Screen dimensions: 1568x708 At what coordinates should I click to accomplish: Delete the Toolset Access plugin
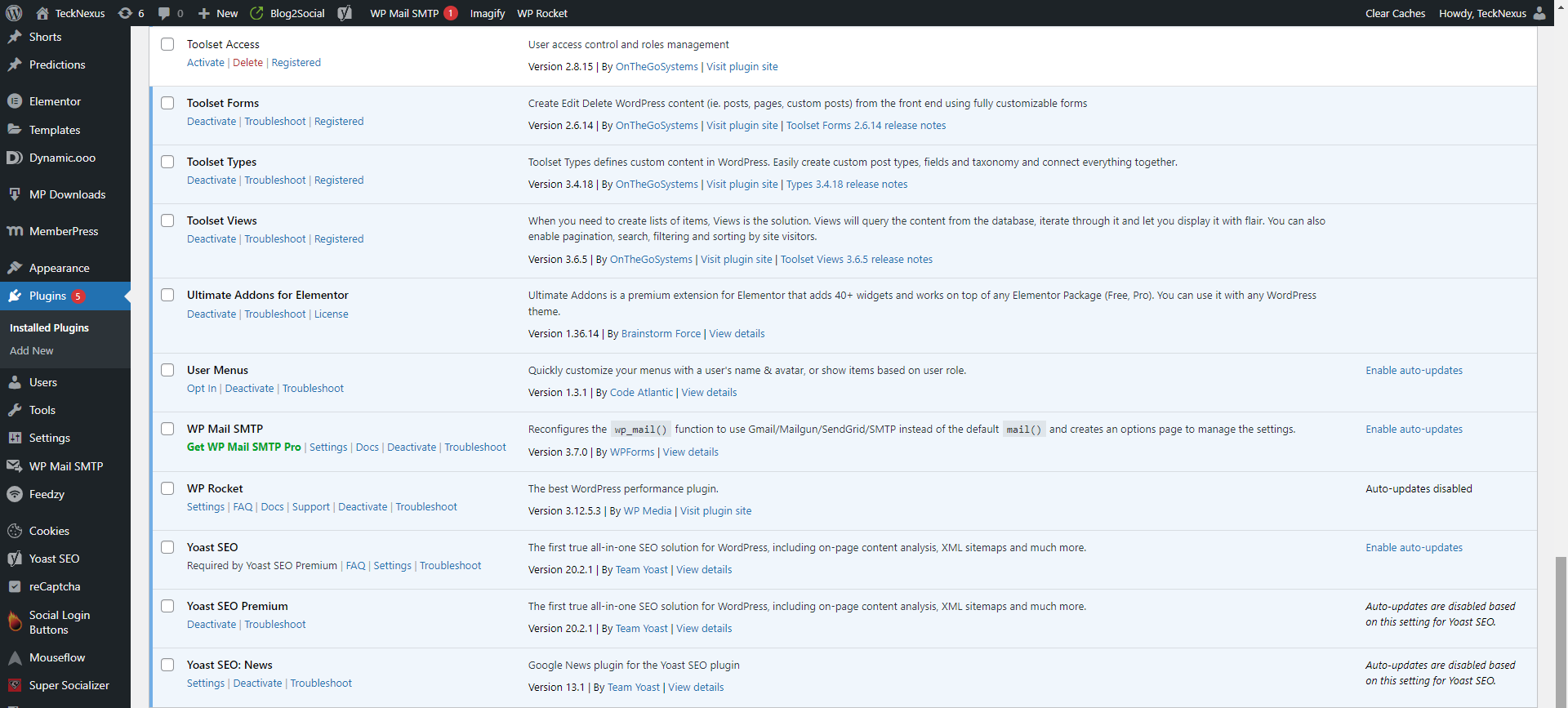248,63
